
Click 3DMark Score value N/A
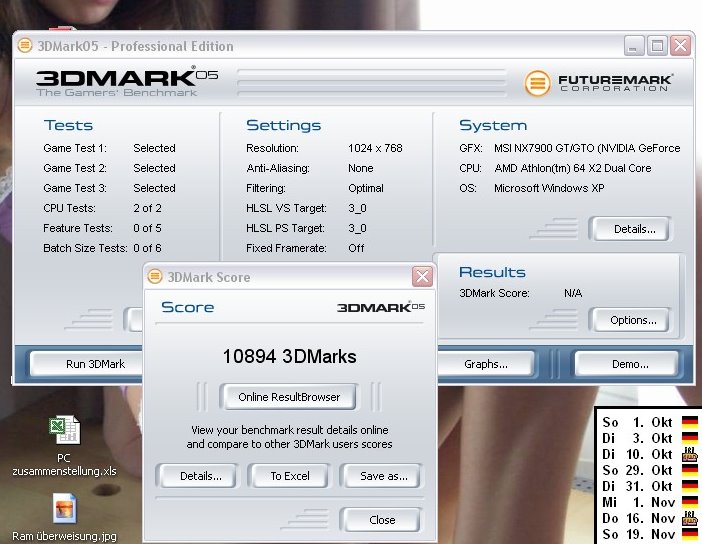coord(573,293)
